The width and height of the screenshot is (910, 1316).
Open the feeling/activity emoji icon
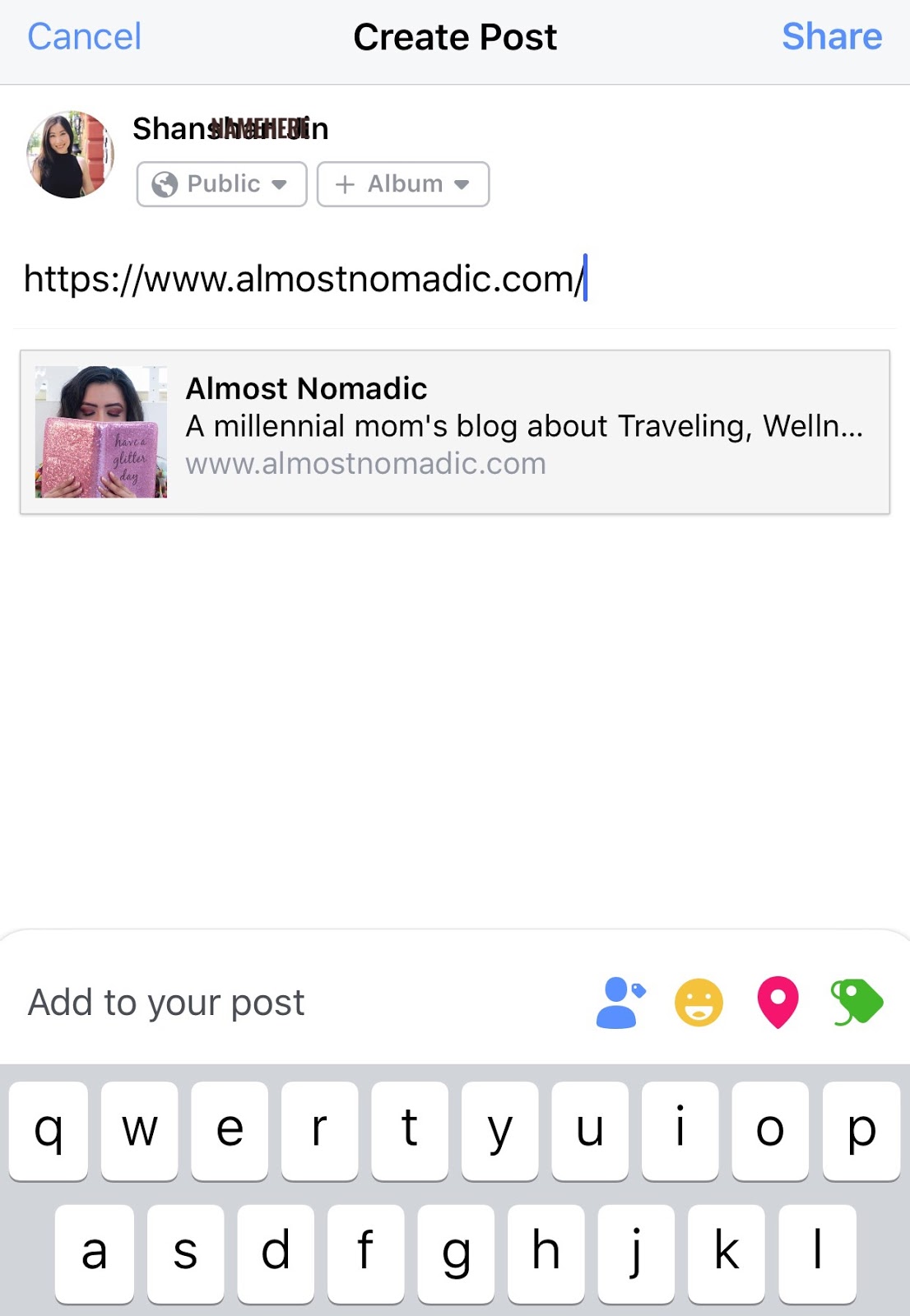tap(699, 1003)
